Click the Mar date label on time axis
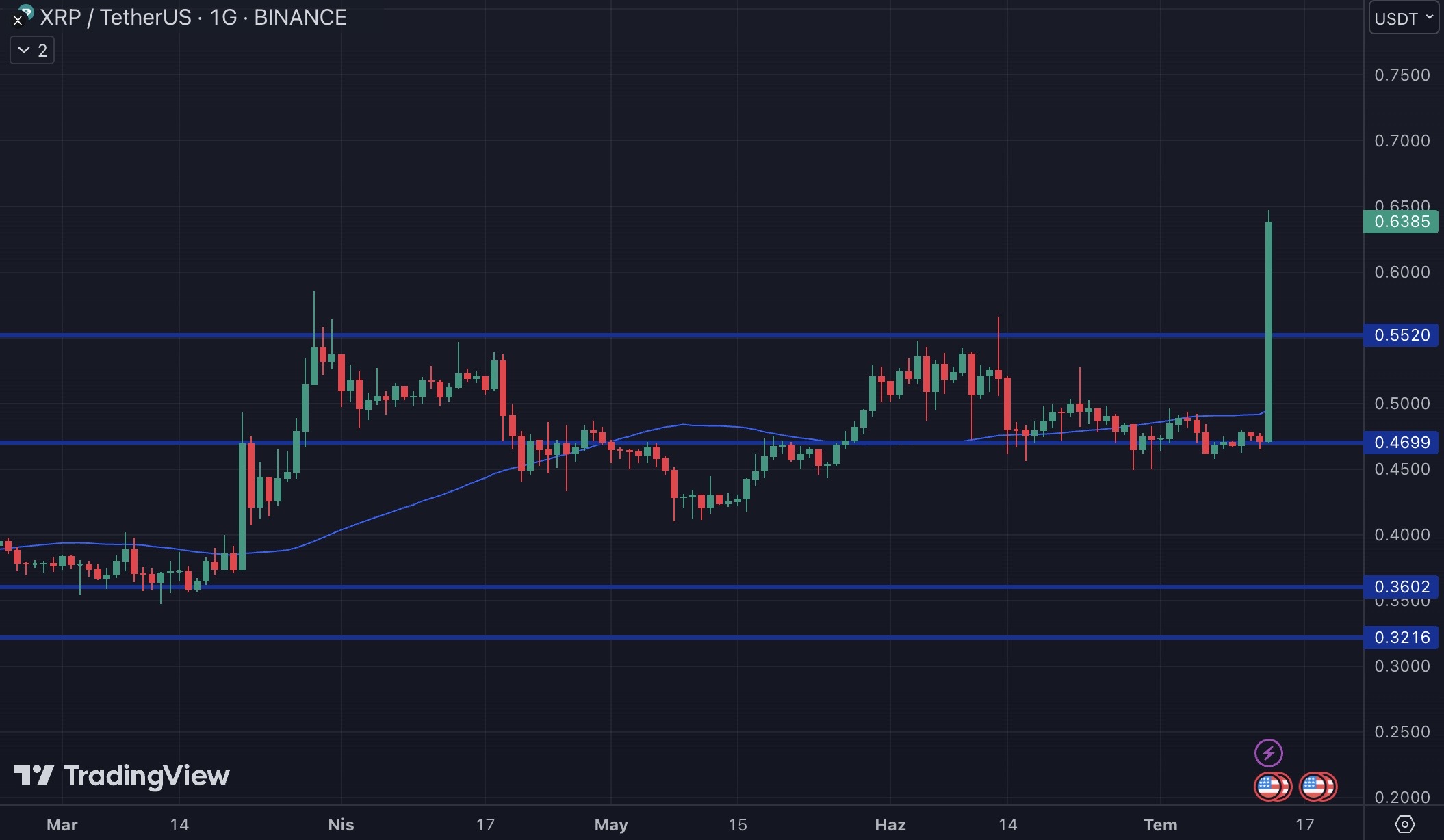The image size is (1444, 840). pos(62,824)
